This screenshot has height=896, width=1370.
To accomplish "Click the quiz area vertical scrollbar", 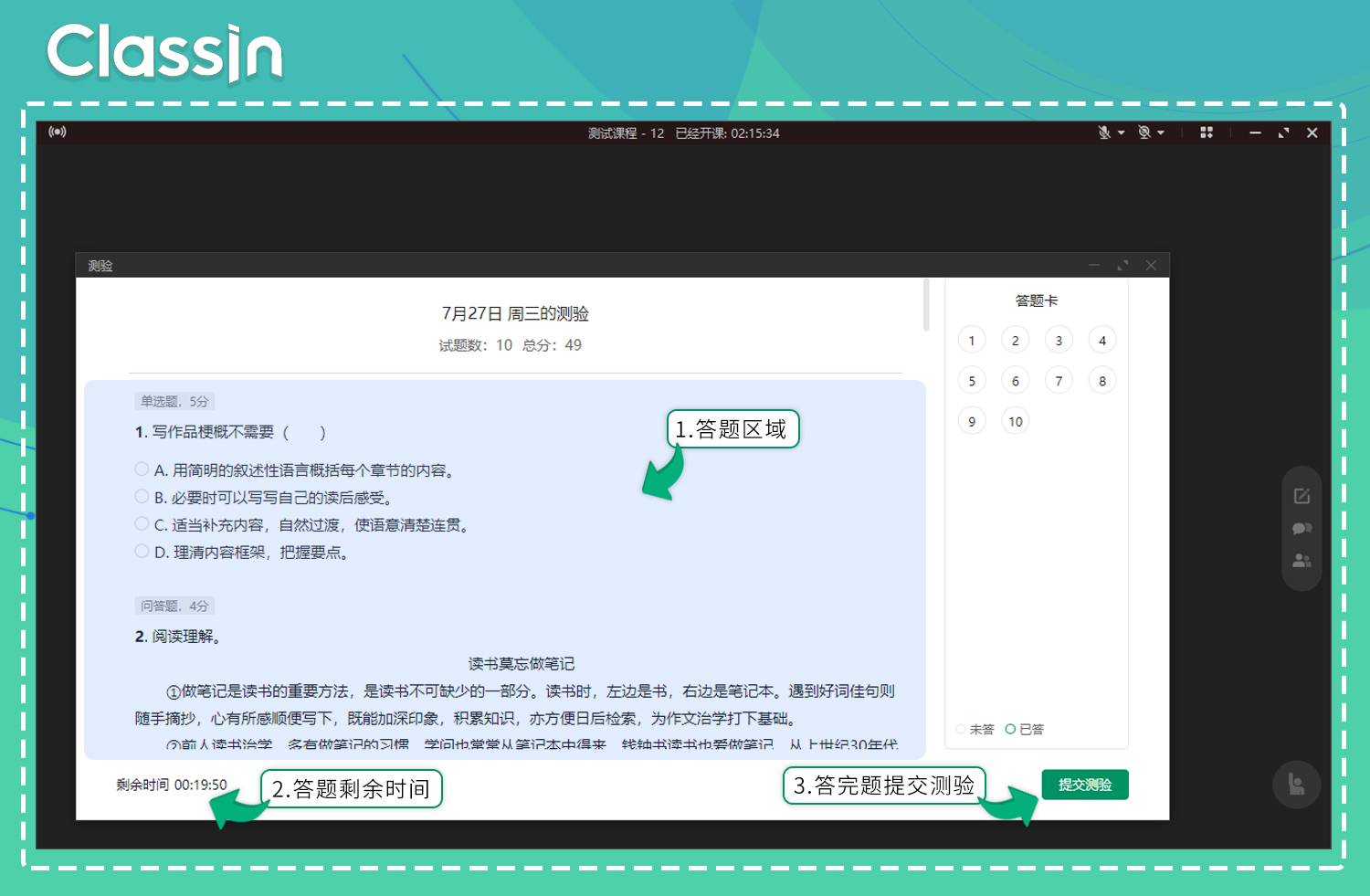I will tap(926, 305).
